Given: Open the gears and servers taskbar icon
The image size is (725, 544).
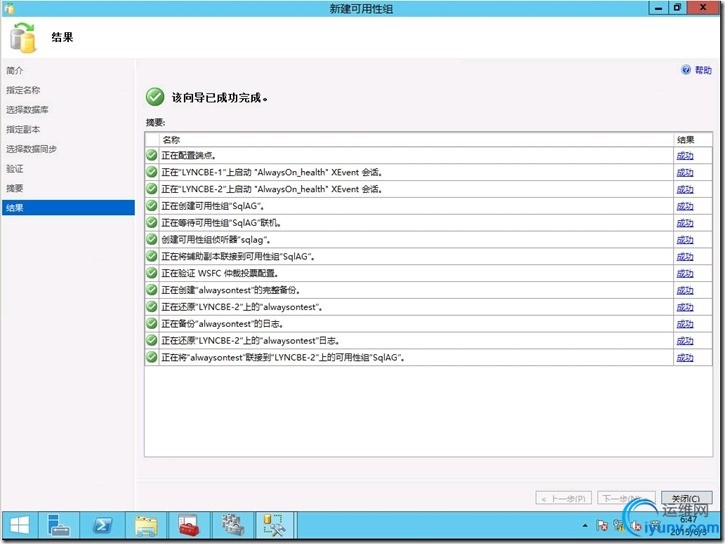Looking at the screenshot, I should coord(233,526).
